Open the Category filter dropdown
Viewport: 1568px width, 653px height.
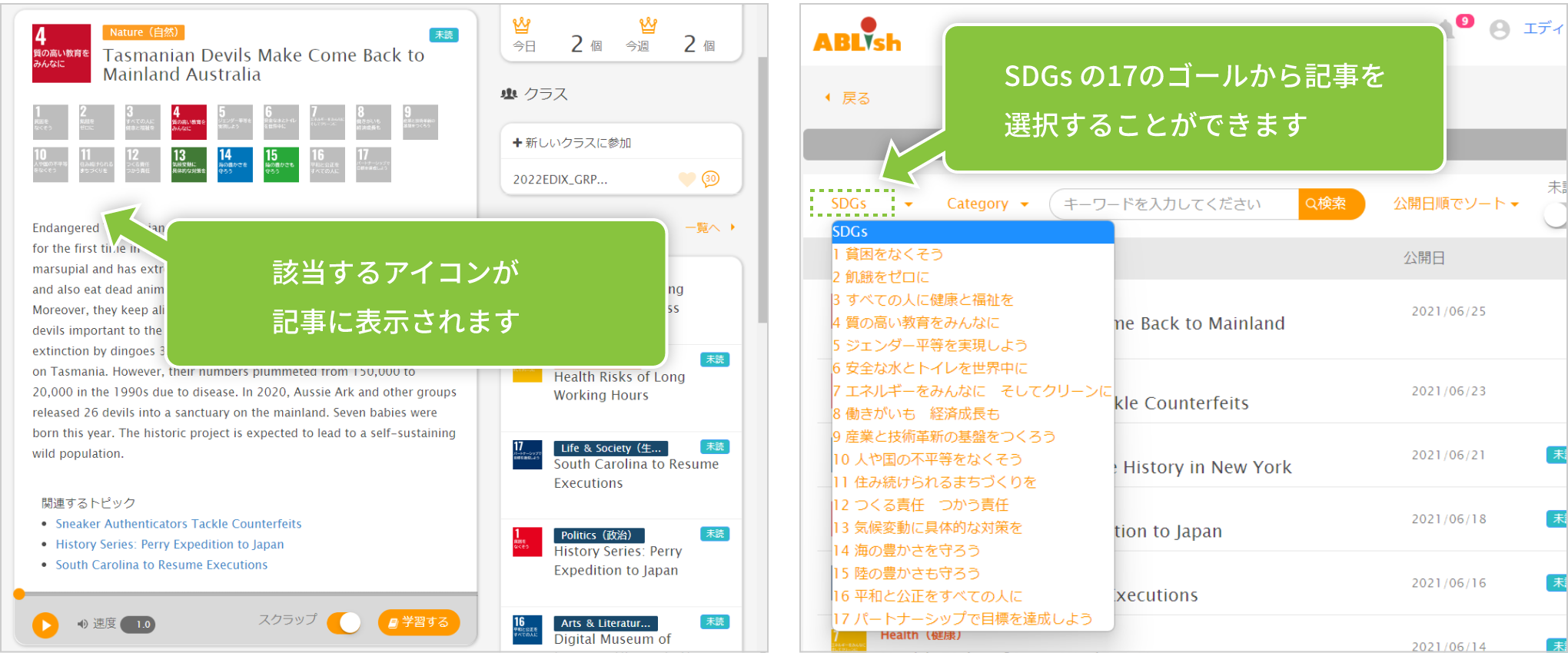click(987, 204)
